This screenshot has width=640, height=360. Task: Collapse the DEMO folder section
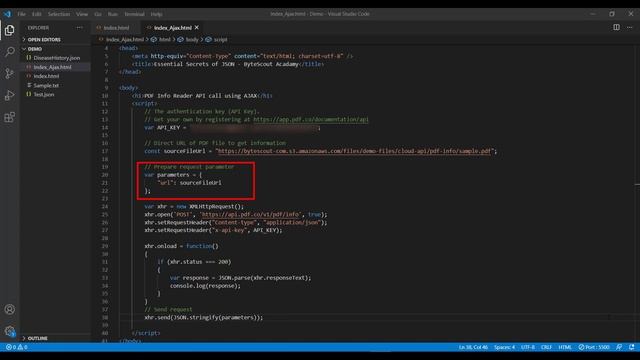click(35, 49)
